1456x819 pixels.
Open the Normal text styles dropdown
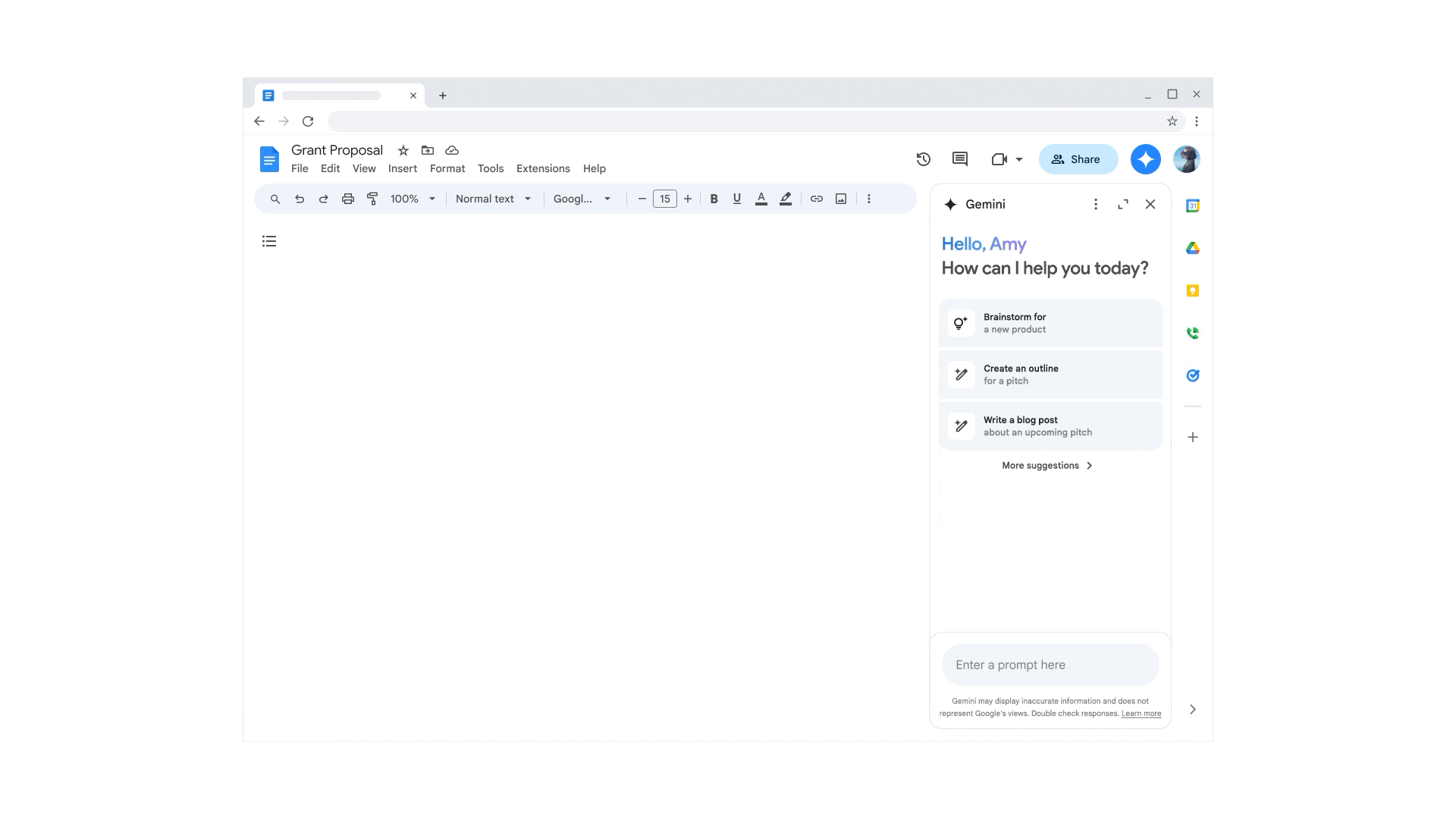click(494, 199)
